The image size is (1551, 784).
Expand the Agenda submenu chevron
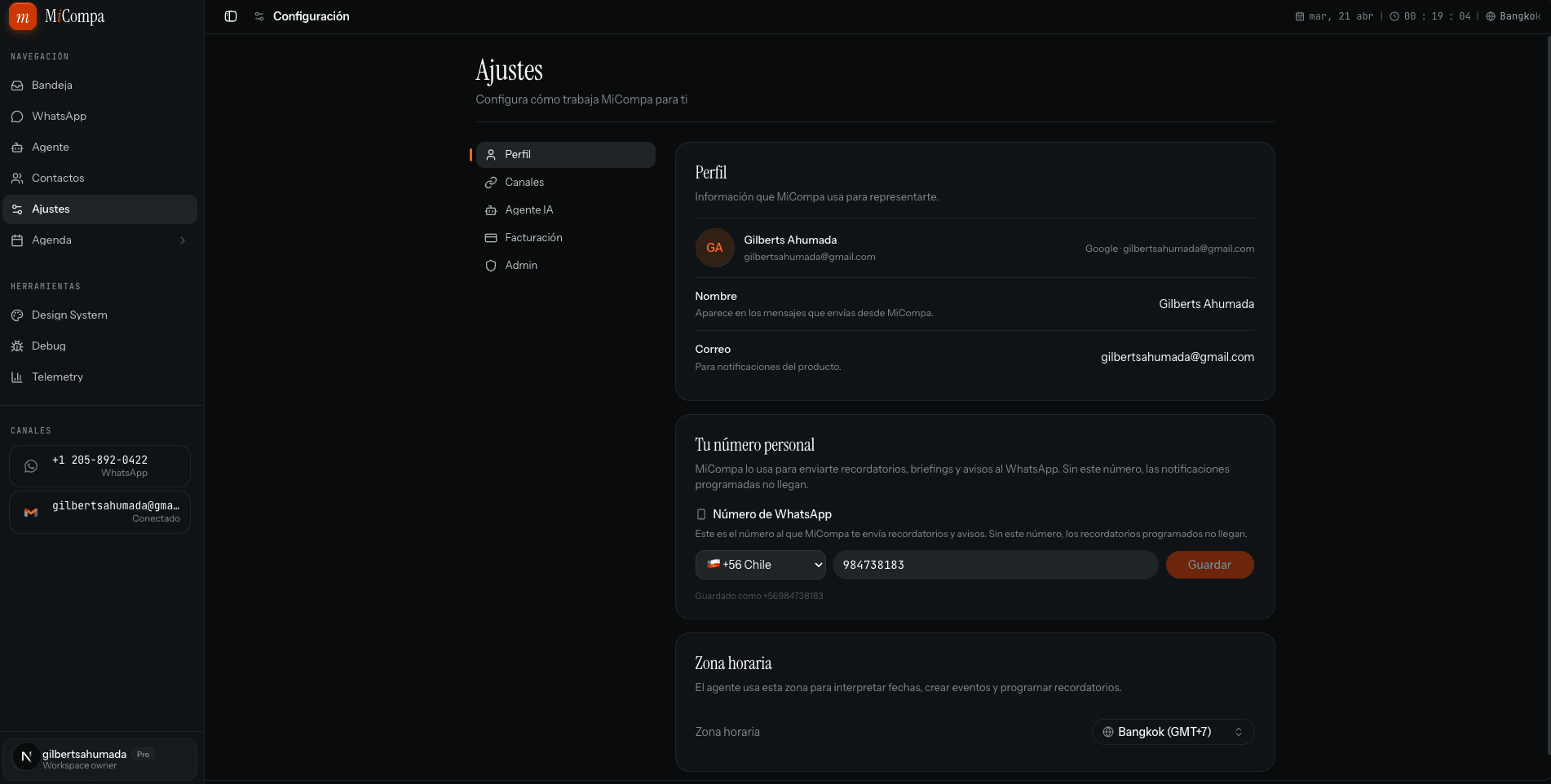pos(183,240)
